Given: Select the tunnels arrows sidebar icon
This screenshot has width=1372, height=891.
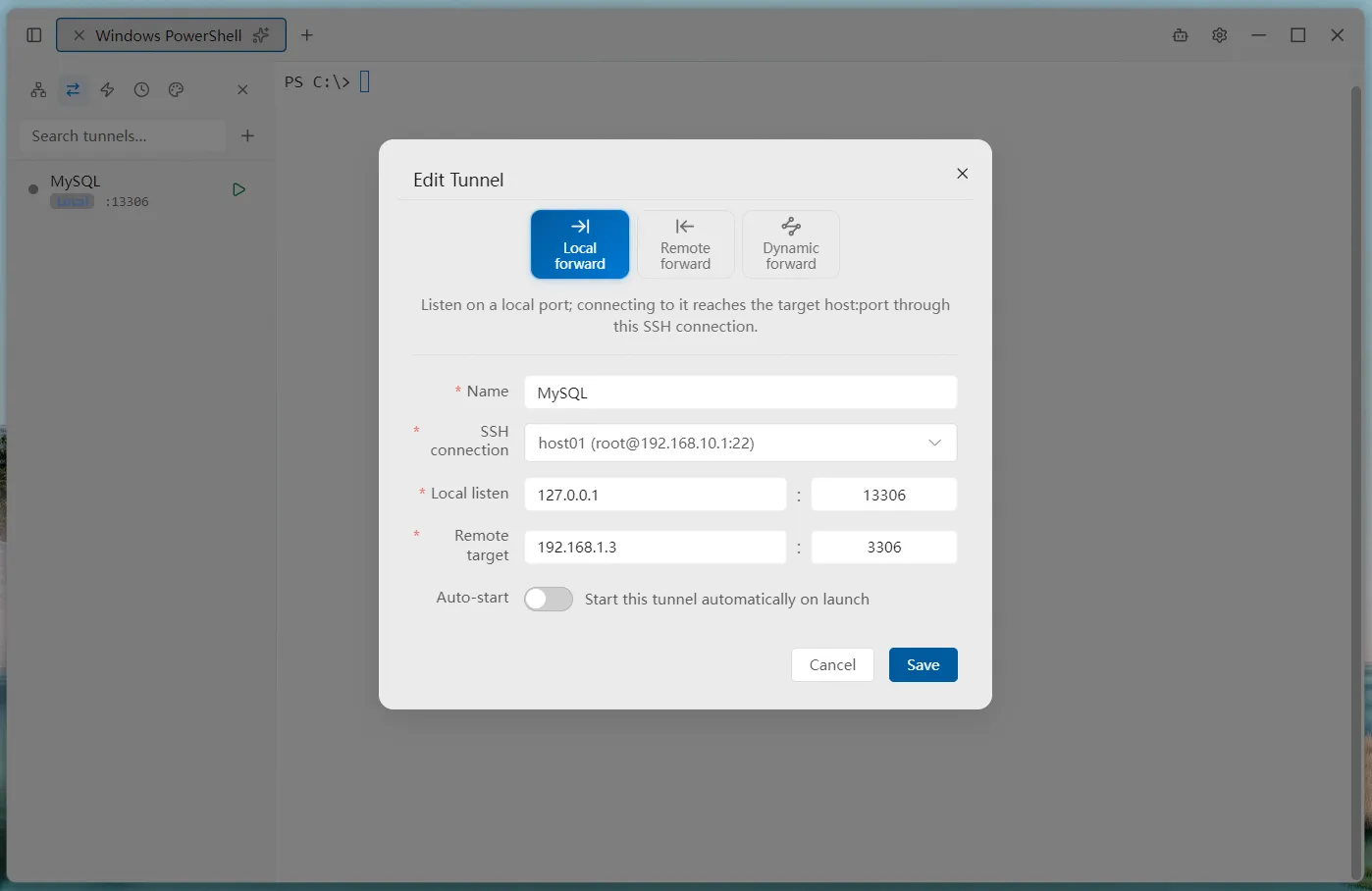Looking at the screenshot, I should (x=73, y=89).
